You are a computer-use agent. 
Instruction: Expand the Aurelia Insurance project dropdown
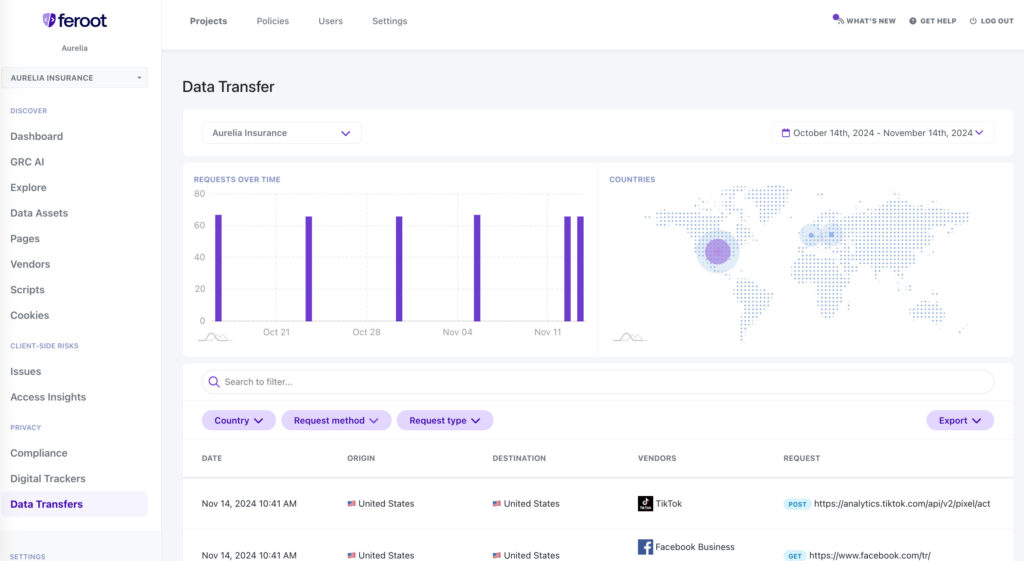pos(281,133)
